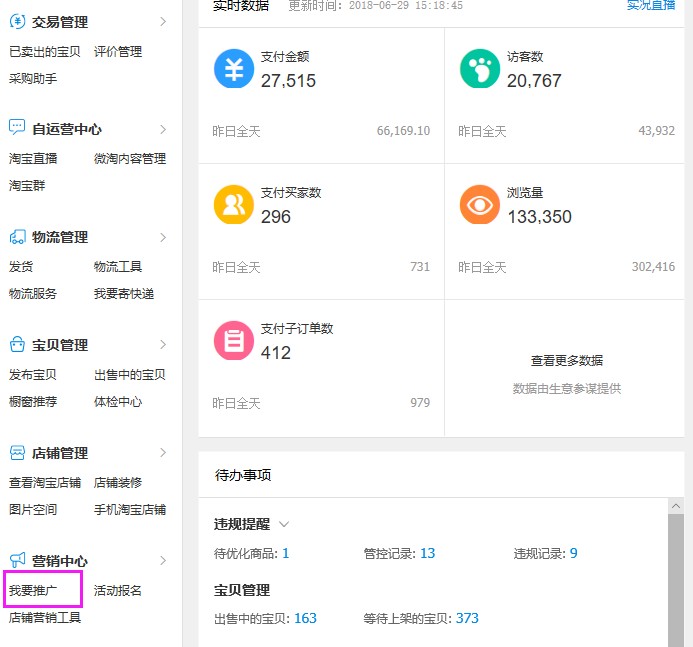Image resolution: width=693 pixels, height=647 pixels.
Task: Open 实况直播 link at top right
Action: click(651, 5)
